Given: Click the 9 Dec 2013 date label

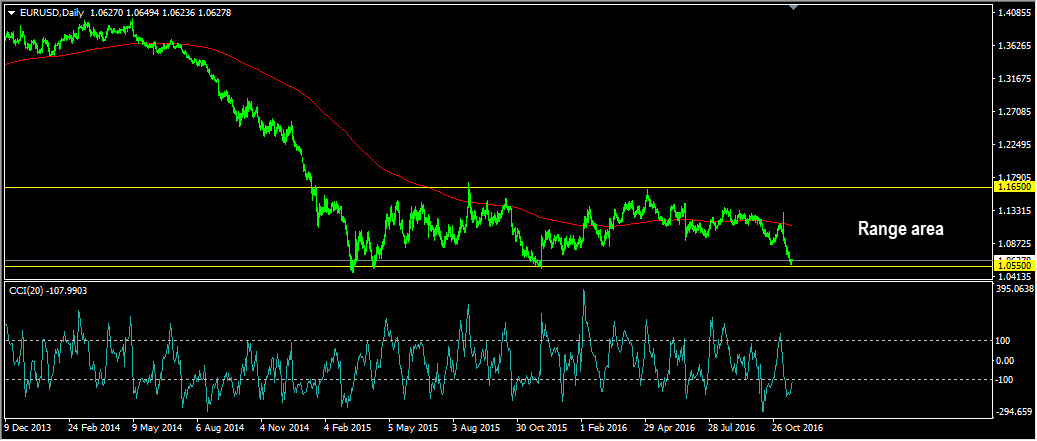Looking at the screenshot, I should click(28, 428).
